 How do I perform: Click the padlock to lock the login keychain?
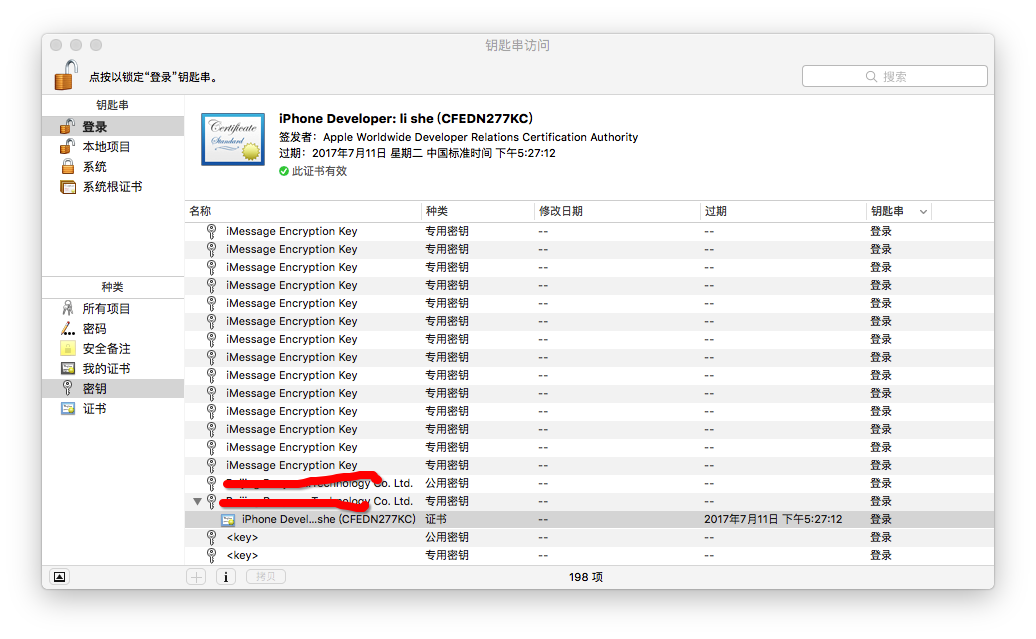click(66, 75)
